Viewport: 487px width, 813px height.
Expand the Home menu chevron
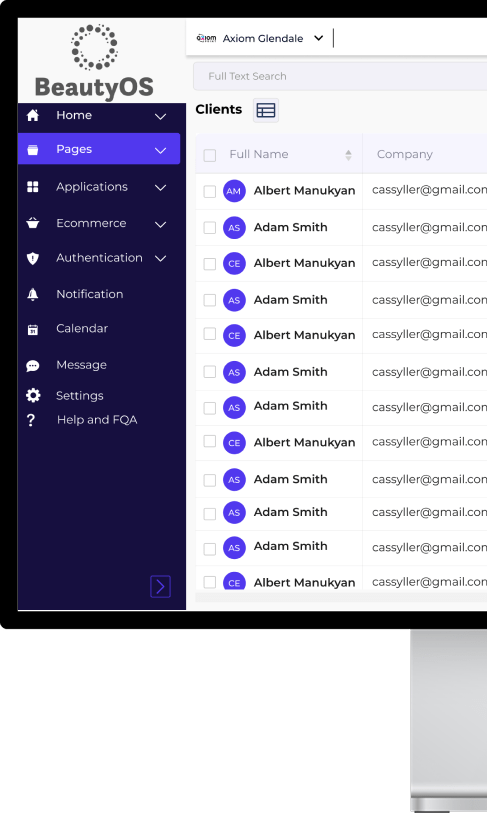pos(161,117)
